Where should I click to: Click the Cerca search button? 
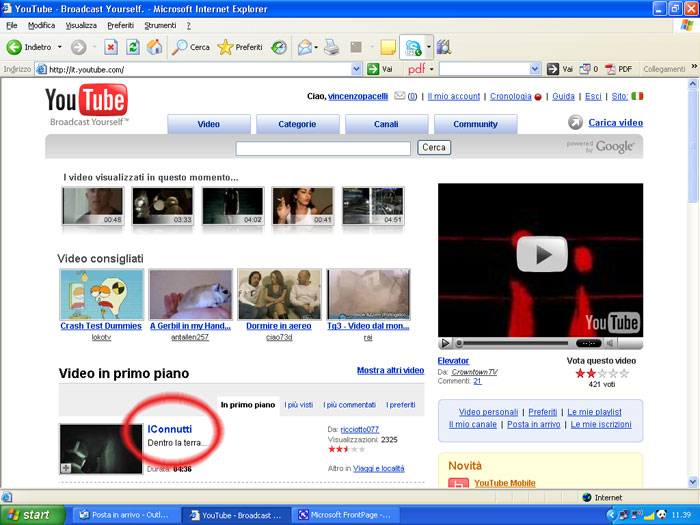[434, 147]
